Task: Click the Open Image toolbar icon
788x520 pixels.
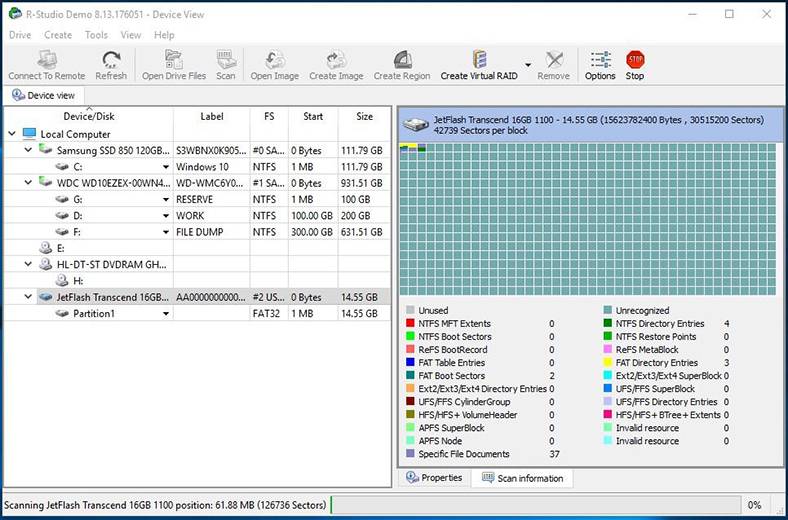Action: (x=274, y=65)
